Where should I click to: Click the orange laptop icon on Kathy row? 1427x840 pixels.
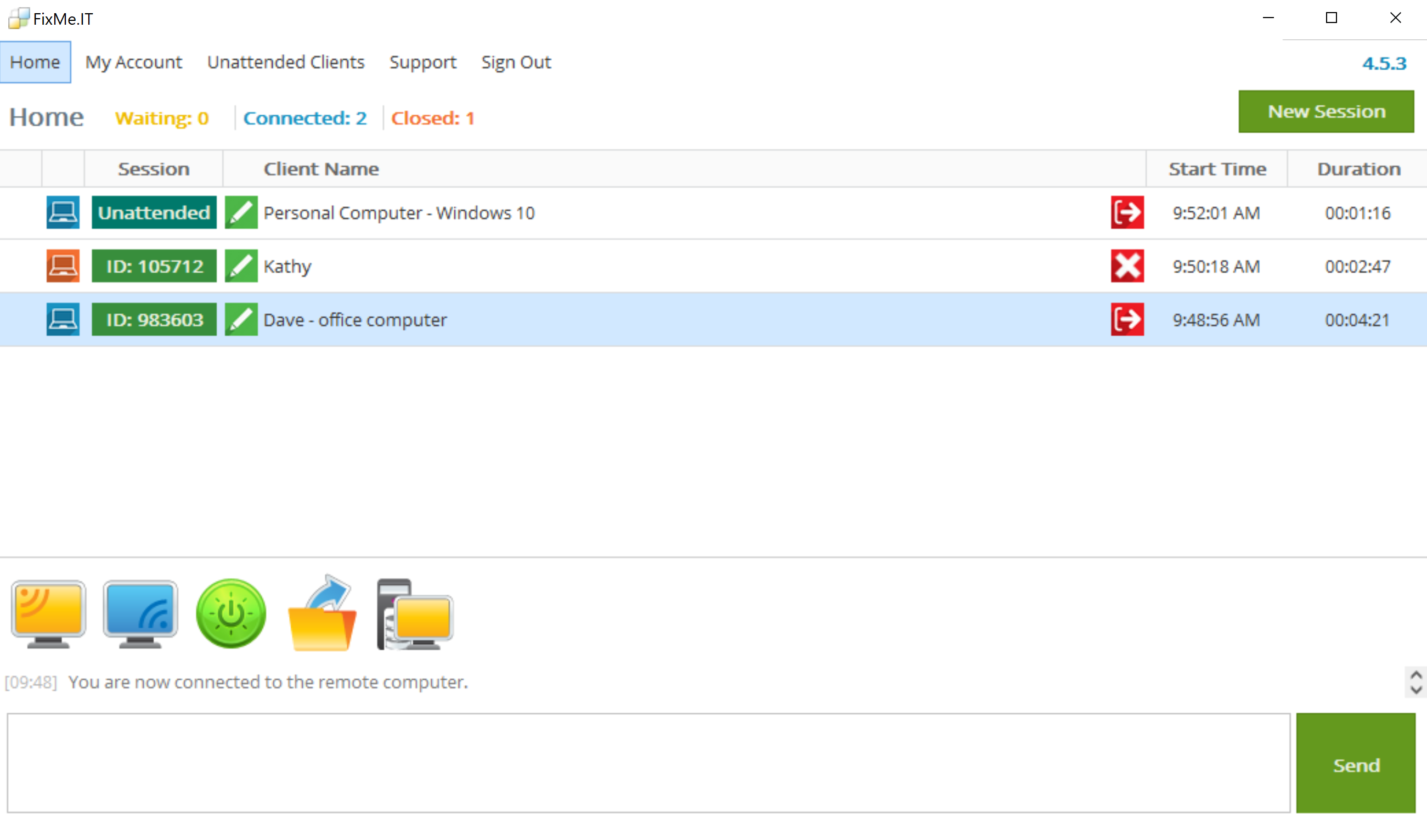[63, 266]
